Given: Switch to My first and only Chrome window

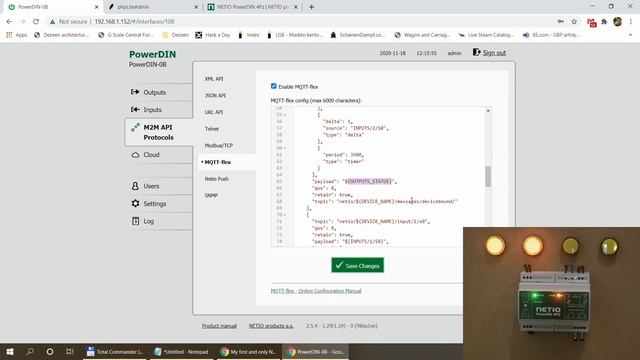Looking at the screenshot, I should pos(249,351).
